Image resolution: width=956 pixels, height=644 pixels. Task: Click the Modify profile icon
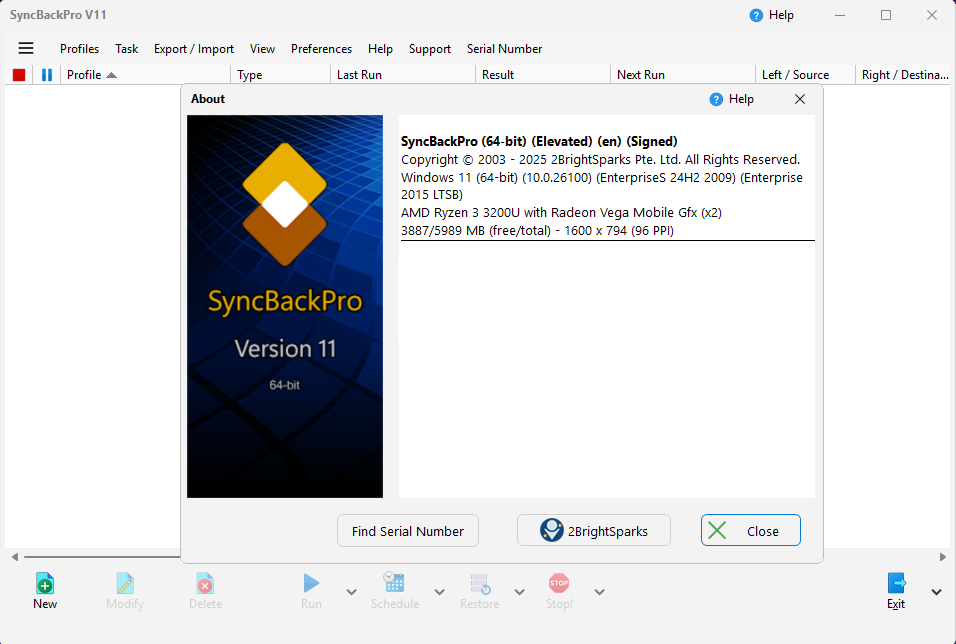point(125,583)
